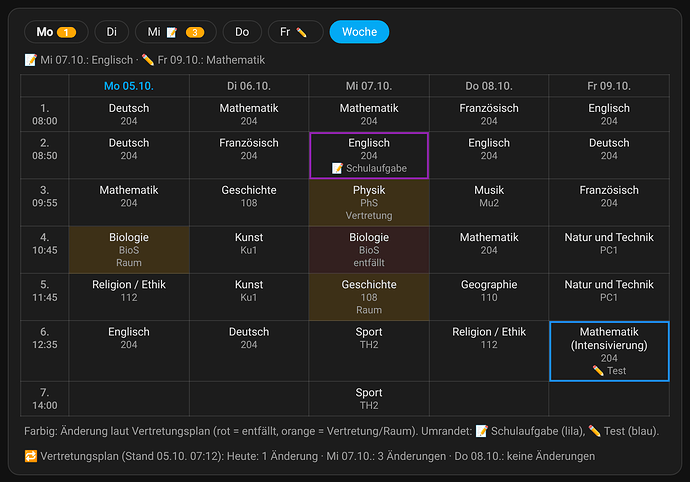690x482 pixels.
Task: Click Wednesday seventh period Sport TH2
Action: [369, 398]
